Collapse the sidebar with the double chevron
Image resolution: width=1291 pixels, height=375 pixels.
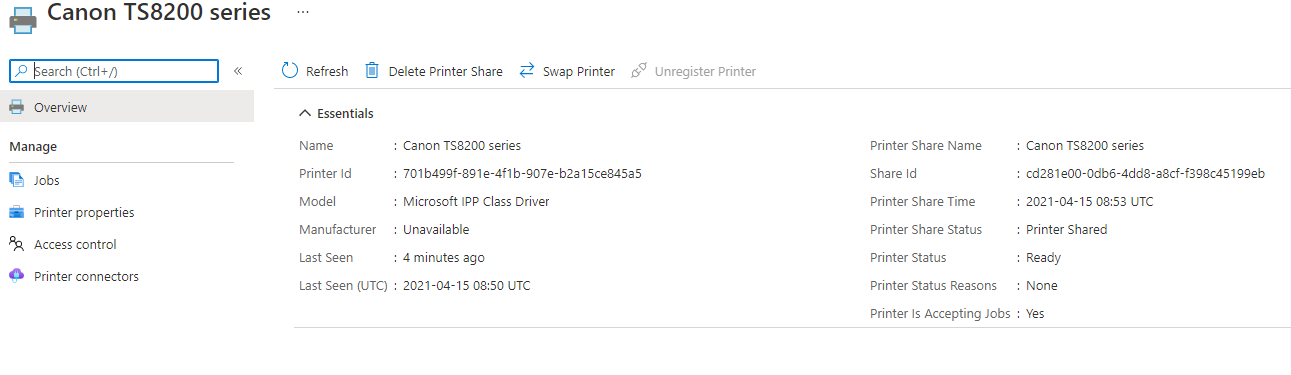click(x=238, y=71)
